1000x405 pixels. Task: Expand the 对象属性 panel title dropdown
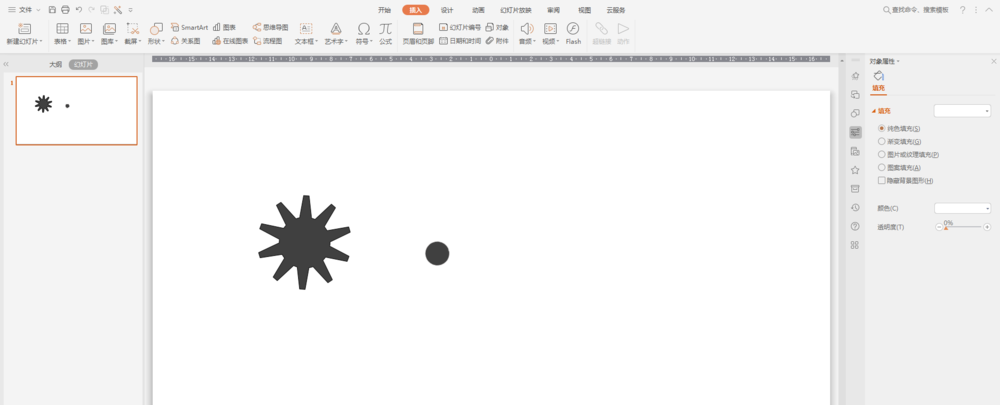[899, 62]
